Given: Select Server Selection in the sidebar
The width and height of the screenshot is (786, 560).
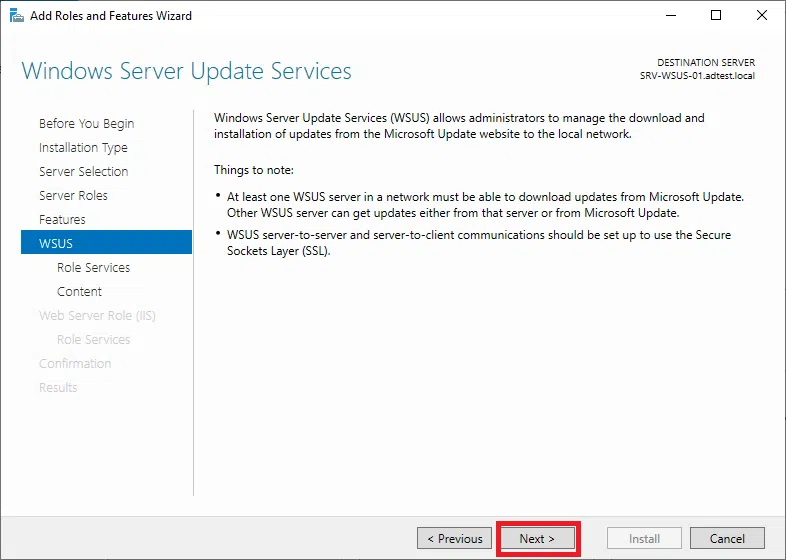Looking at the screenshot, I should point(83,172).
